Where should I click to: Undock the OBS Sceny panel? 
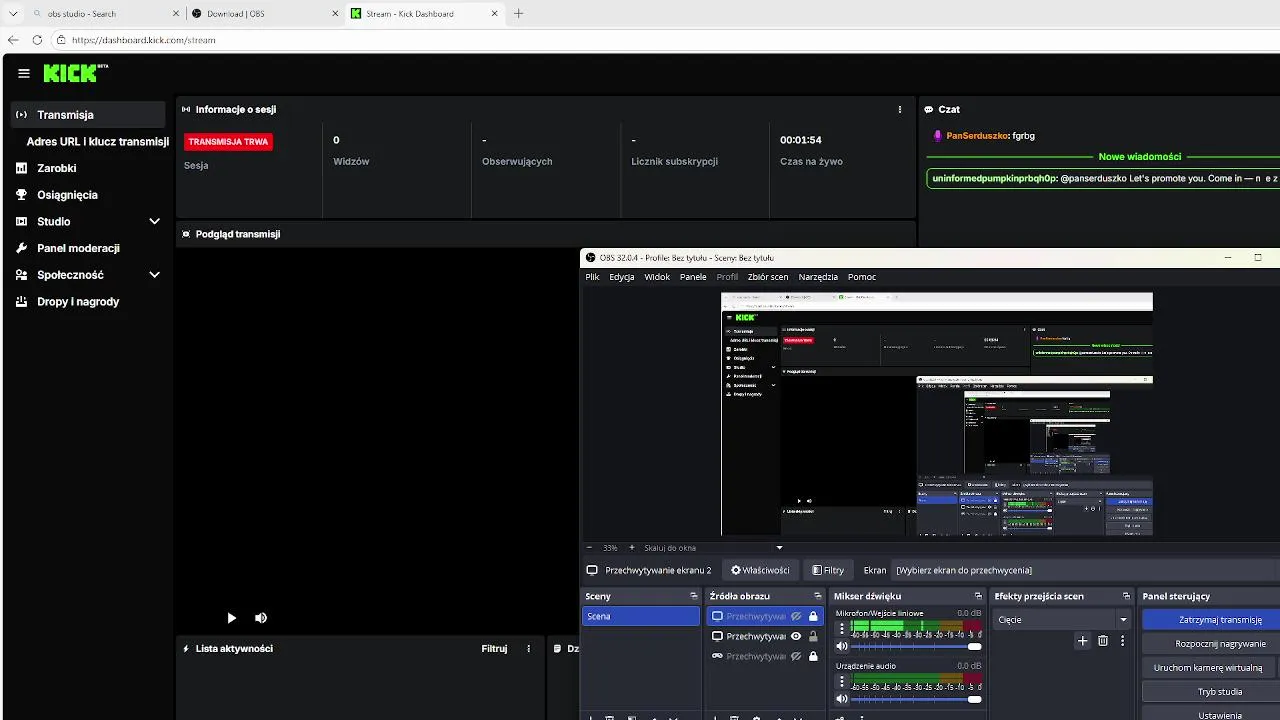coord(694,596)
